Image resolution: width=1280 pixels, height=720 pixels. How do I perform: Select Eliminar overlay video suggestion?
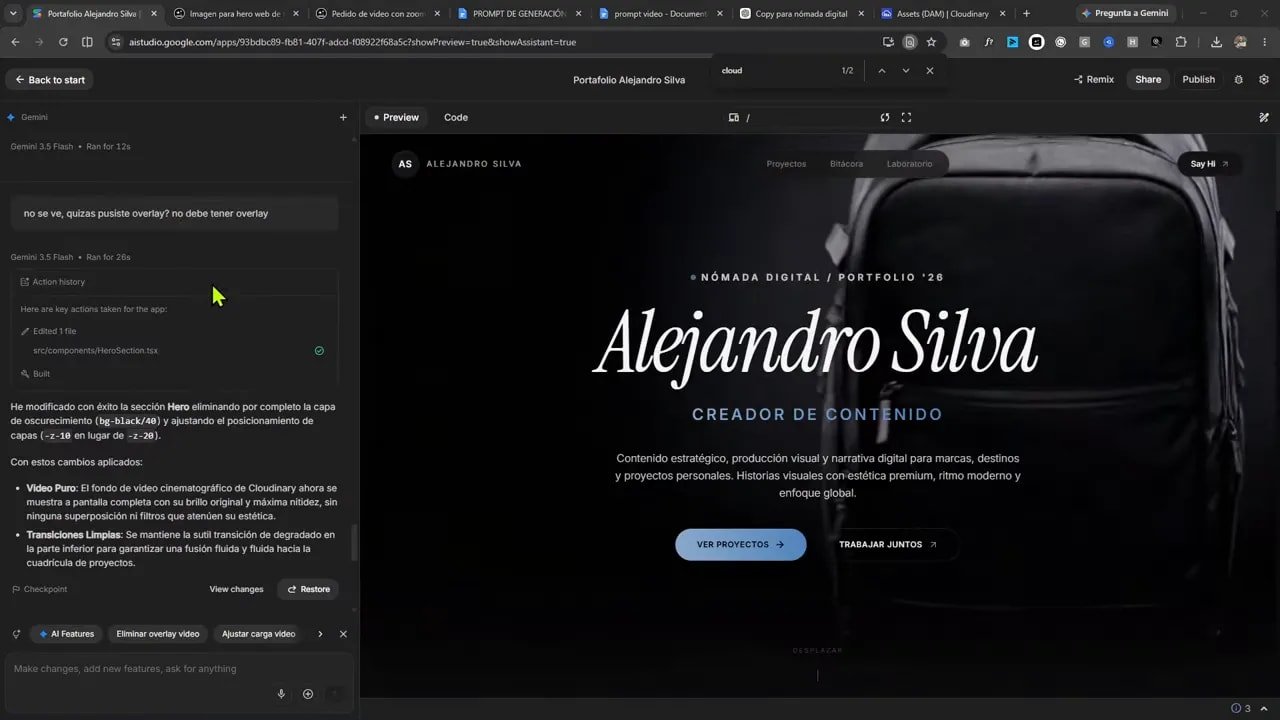coord(158,634)
